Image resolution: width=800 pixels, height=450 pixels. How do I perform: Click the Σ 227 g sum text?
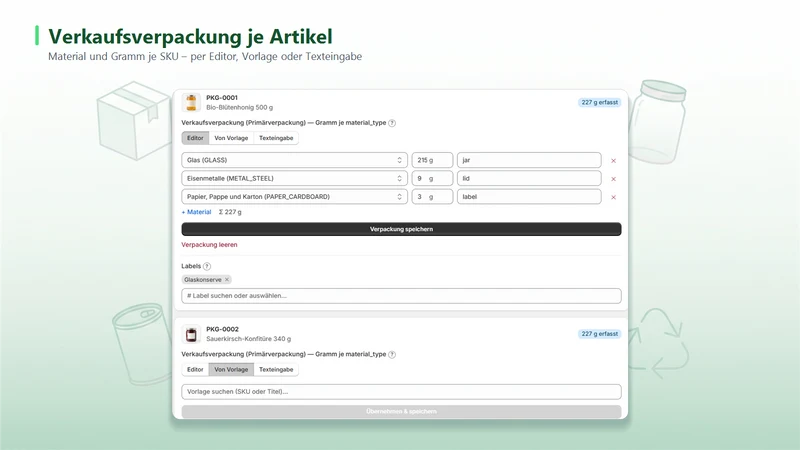coord(230,212)
